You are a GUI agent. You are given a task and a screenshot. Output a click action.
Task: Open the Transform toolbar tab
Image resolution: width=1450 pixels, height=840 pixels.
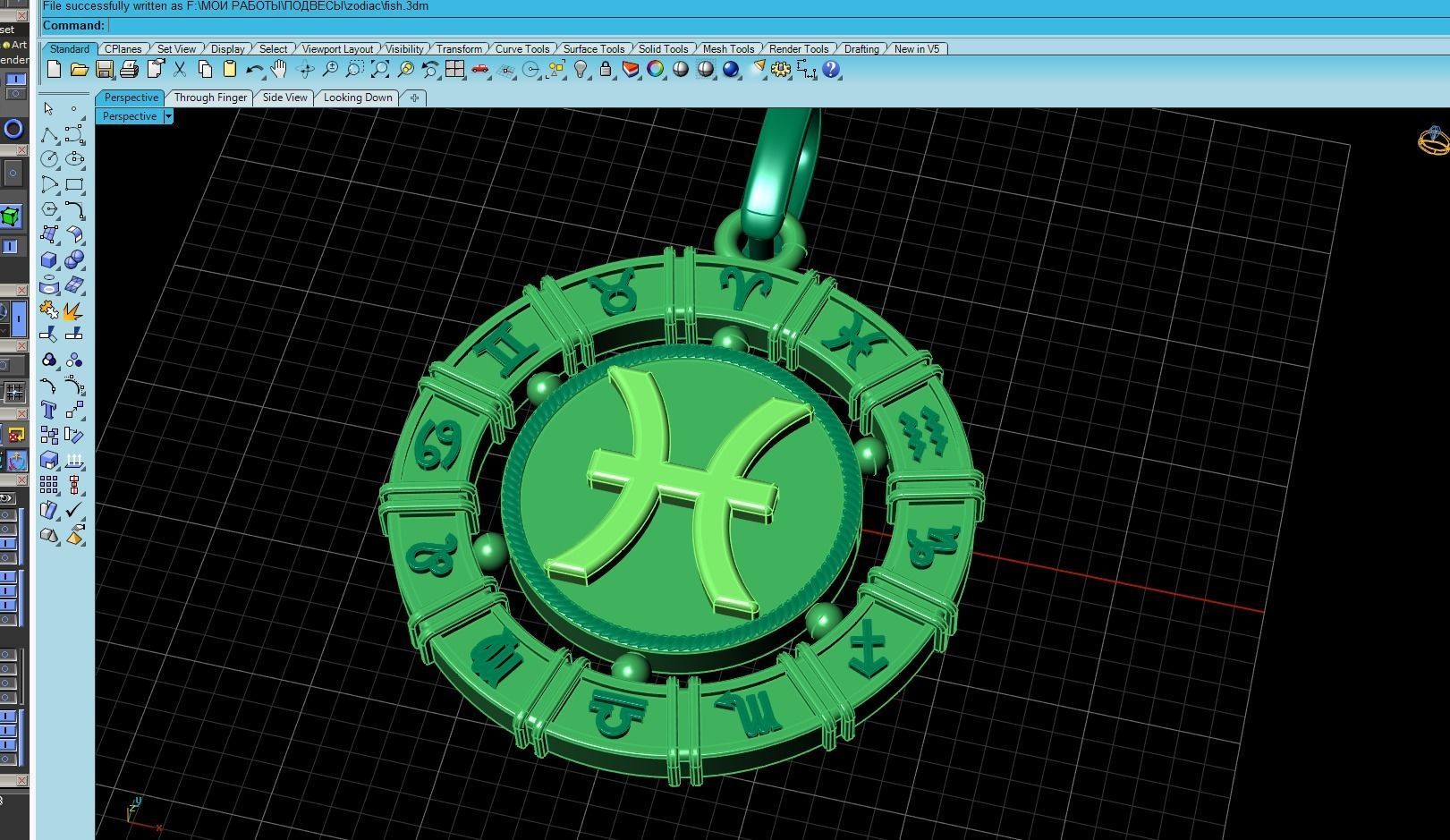(459, 49)
